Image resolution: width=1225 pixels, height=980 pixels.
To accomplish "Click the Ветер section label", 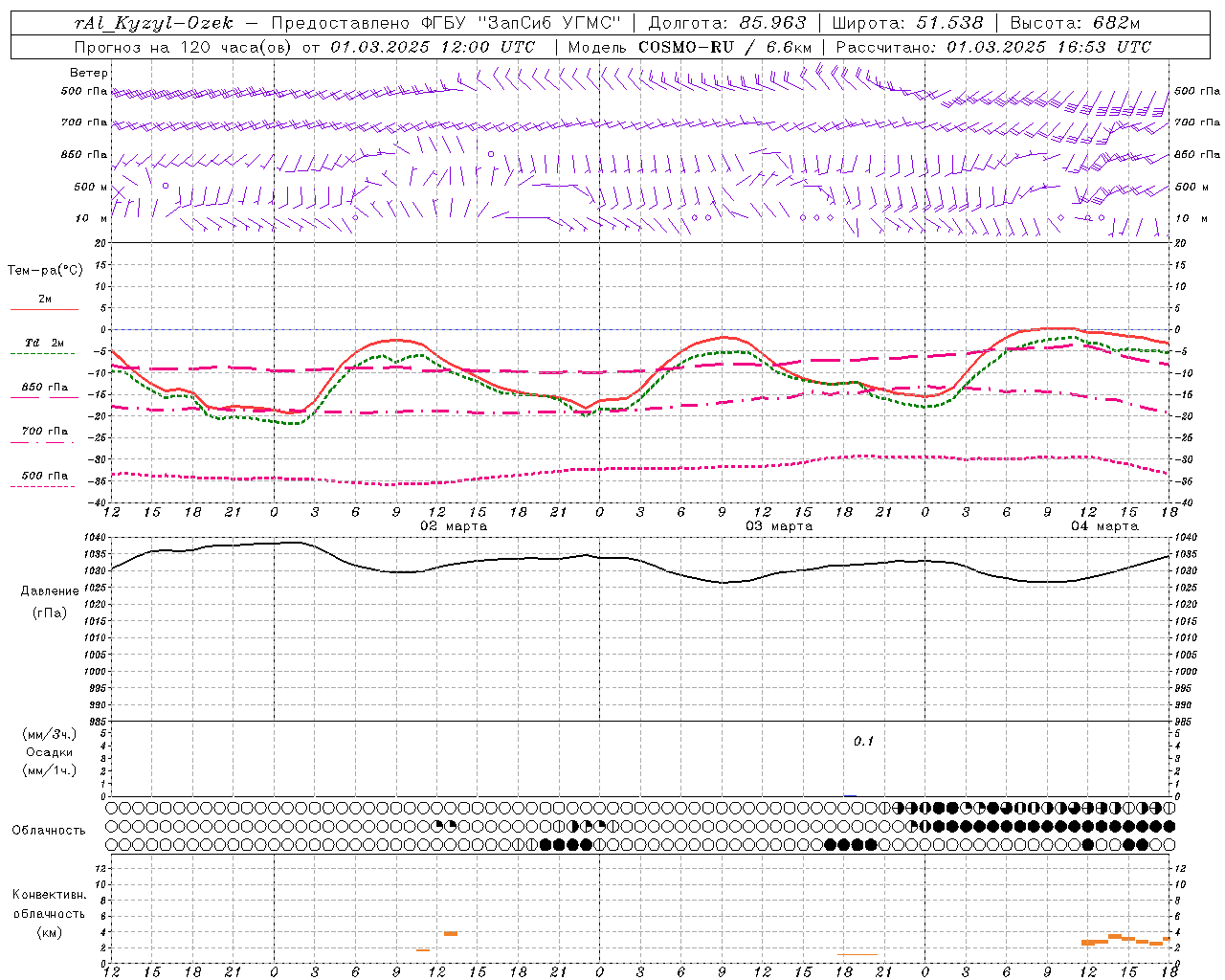I will (x=89, y=73).
